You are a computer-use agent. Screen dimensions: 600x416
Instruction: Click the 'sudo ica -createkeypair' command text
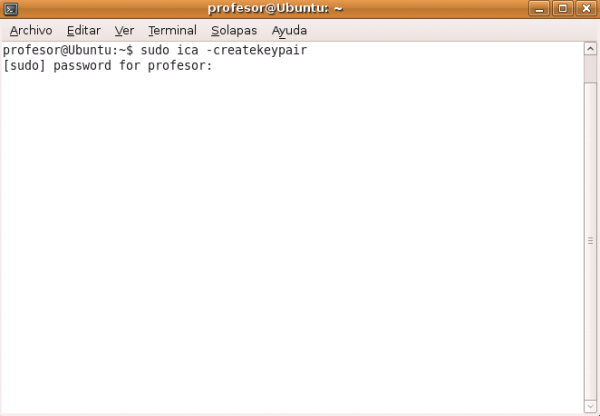224,50
